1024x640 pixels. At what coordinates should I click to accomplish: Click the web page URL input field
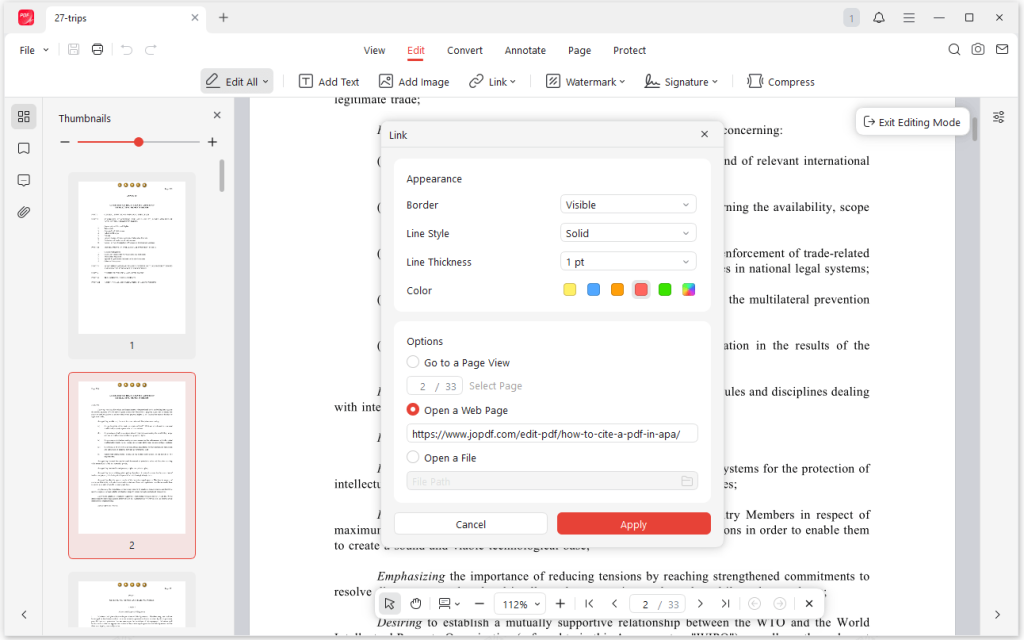coord(552,434)
